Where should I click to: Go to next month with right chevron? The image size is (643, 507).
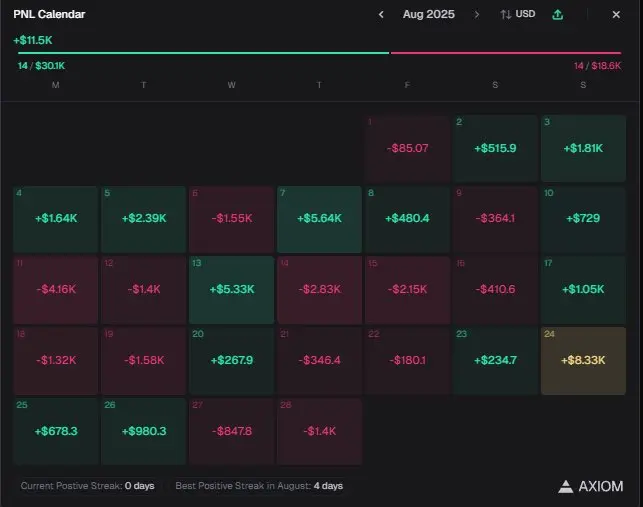[477, 15]
